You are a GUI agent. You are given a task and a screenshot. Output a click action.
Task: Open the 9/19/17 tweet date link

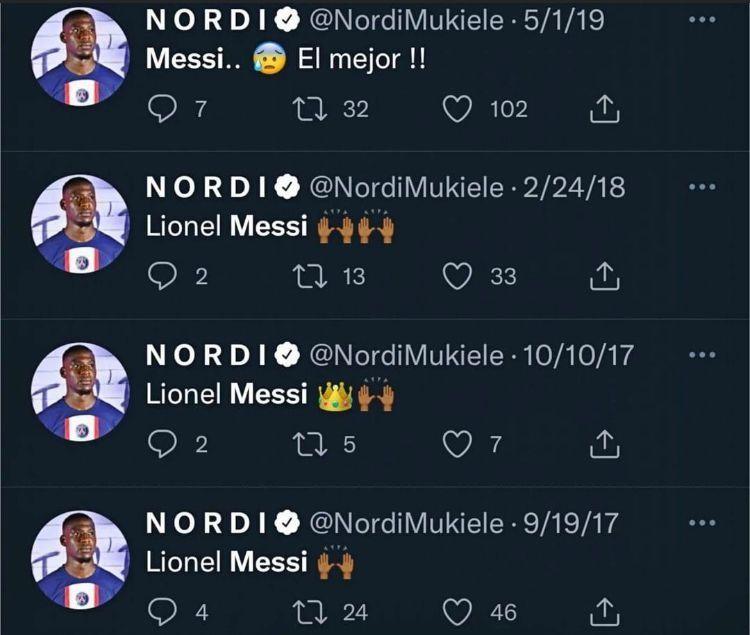[572, 522]
